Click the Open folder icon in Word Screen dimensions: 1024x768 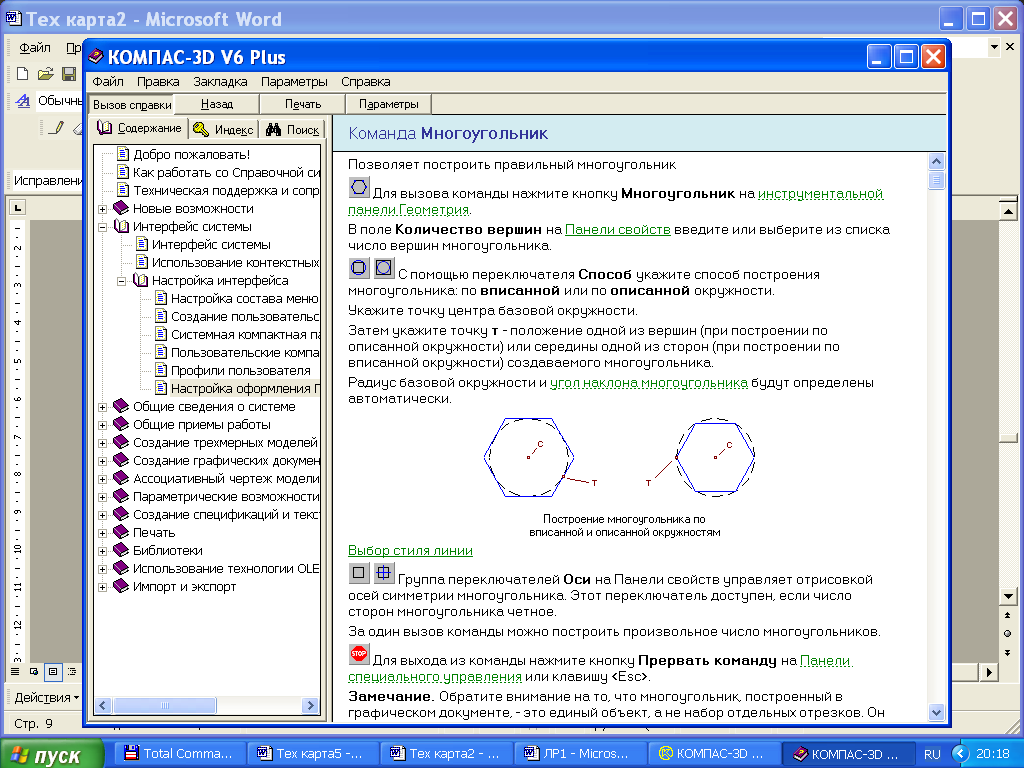45,74
